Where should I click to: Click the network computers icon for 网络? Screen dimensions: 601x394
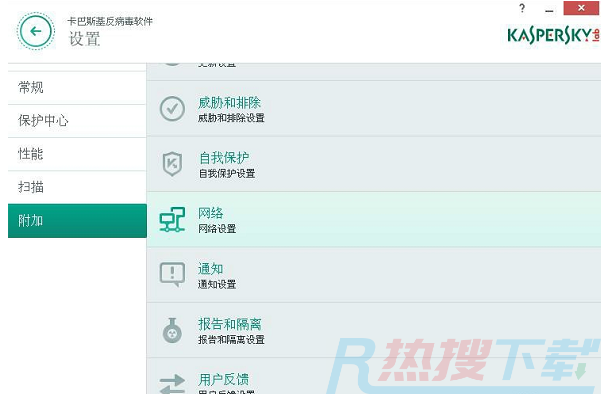(172, 220)
